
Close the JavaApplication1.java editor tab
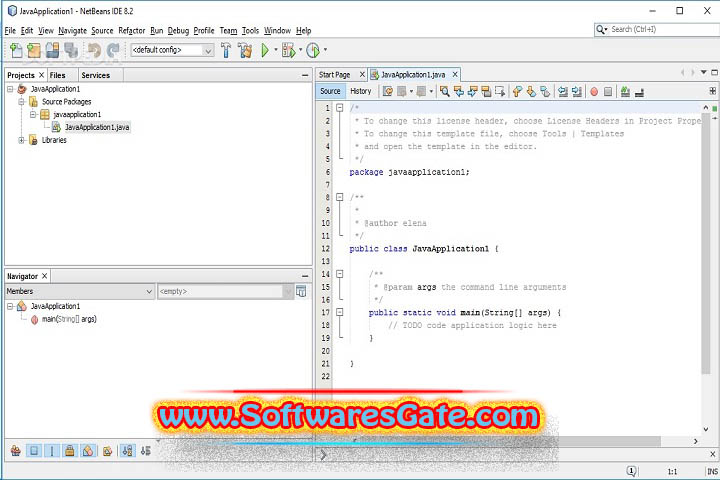455,74
